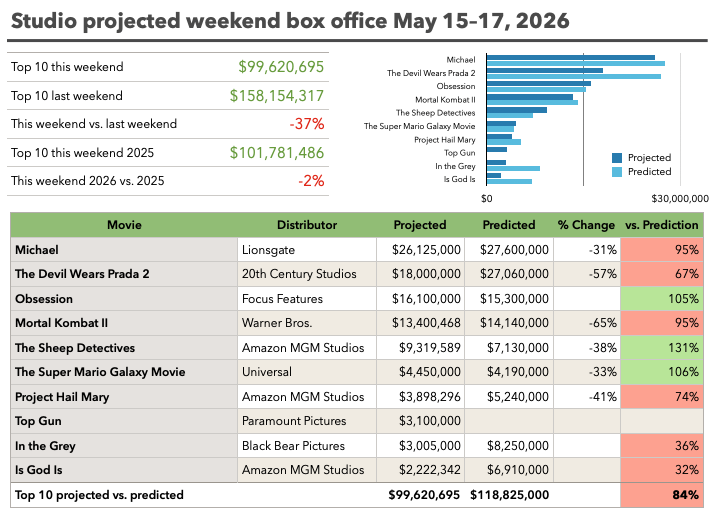
Task: Click the Paramount Pictures cell
Action: pyautogui.click(x=307, y=421)
